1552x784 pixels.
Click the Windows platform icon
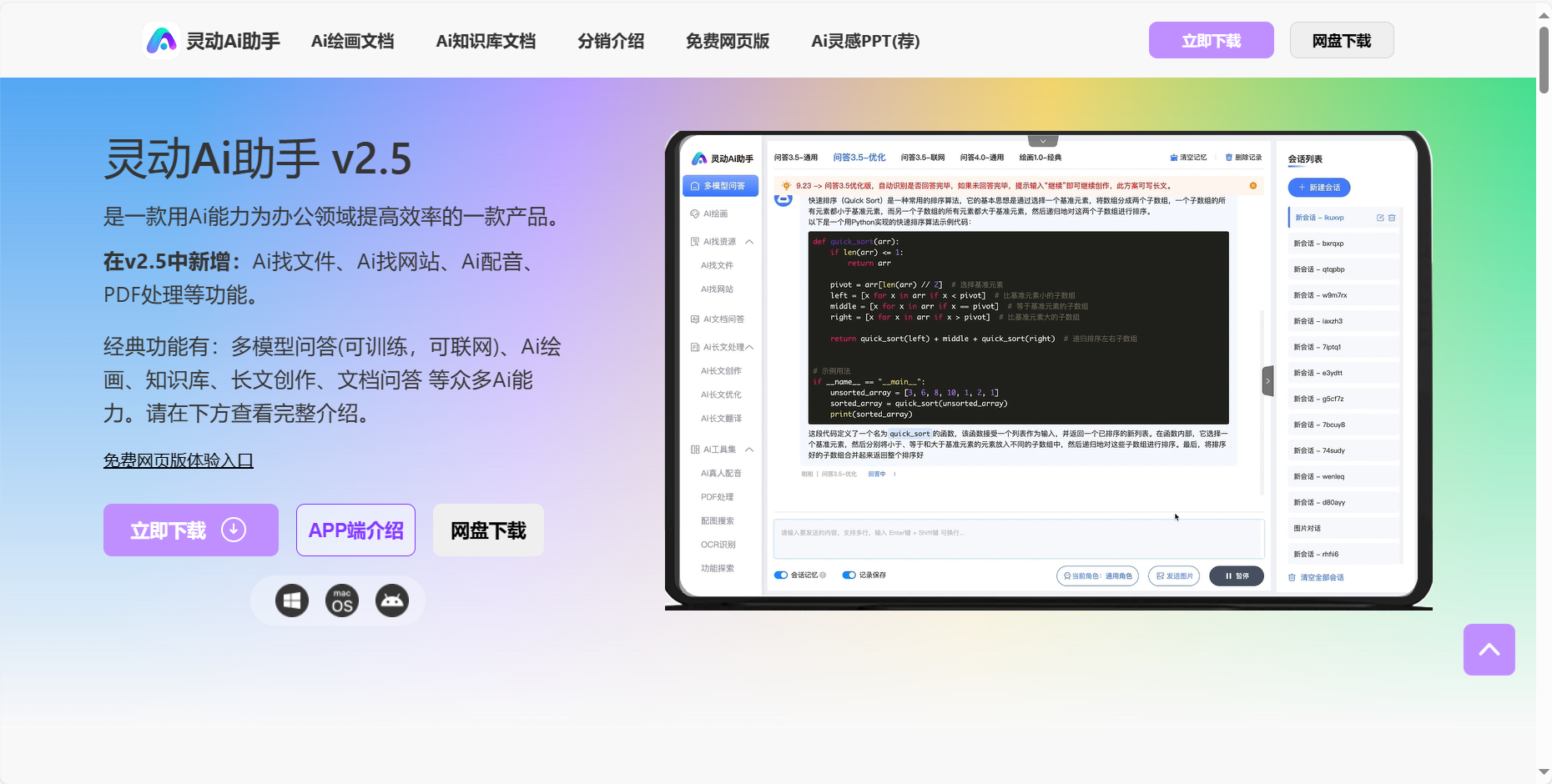click(x=292, y=601)
